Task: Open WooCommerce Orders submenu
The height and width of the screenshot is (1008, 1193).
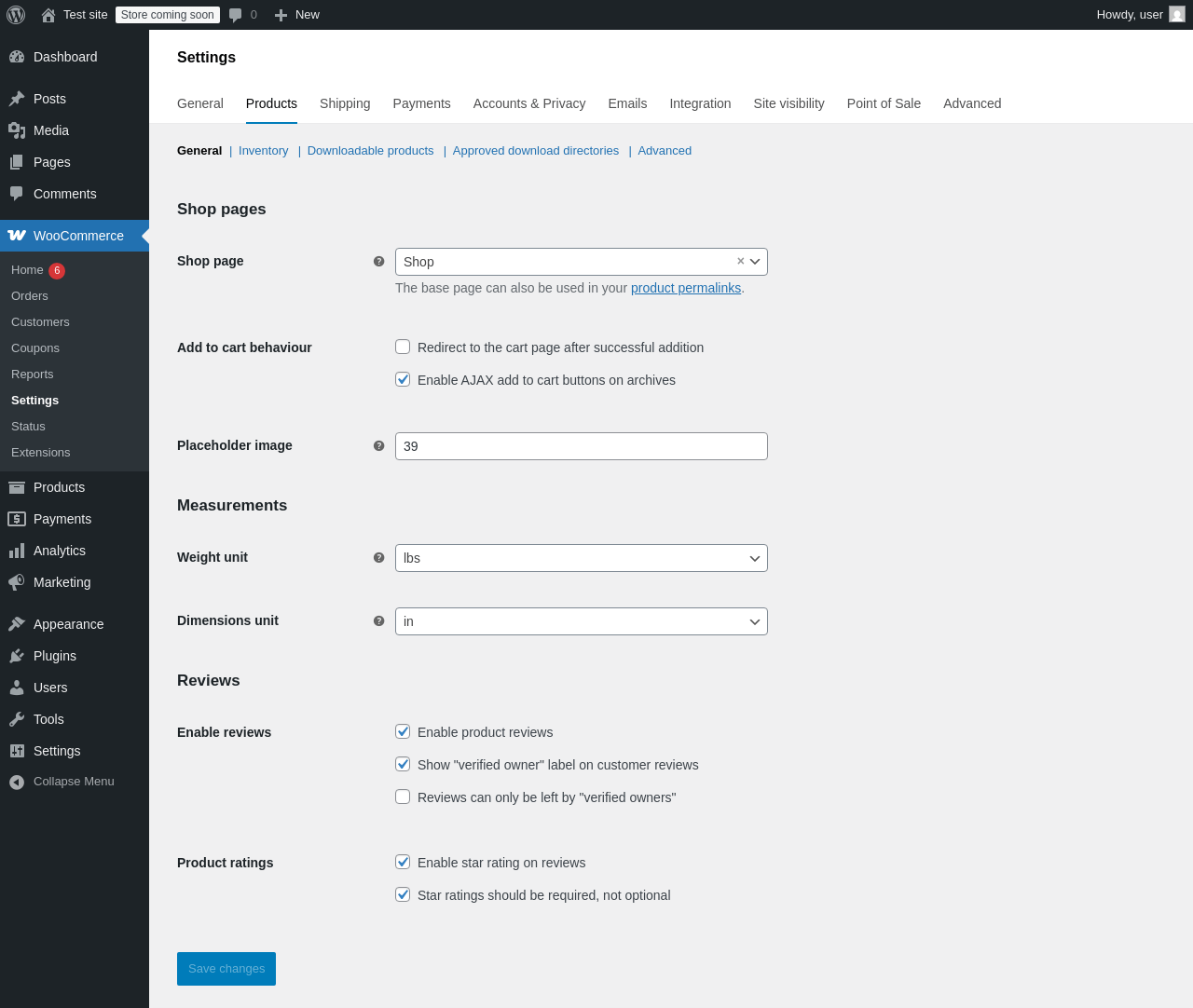Action: [75, 296]
